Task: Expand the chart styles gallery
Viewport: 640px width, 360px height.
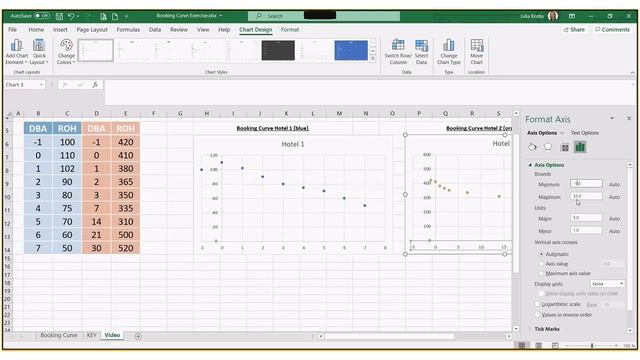Action: [373, 59]
